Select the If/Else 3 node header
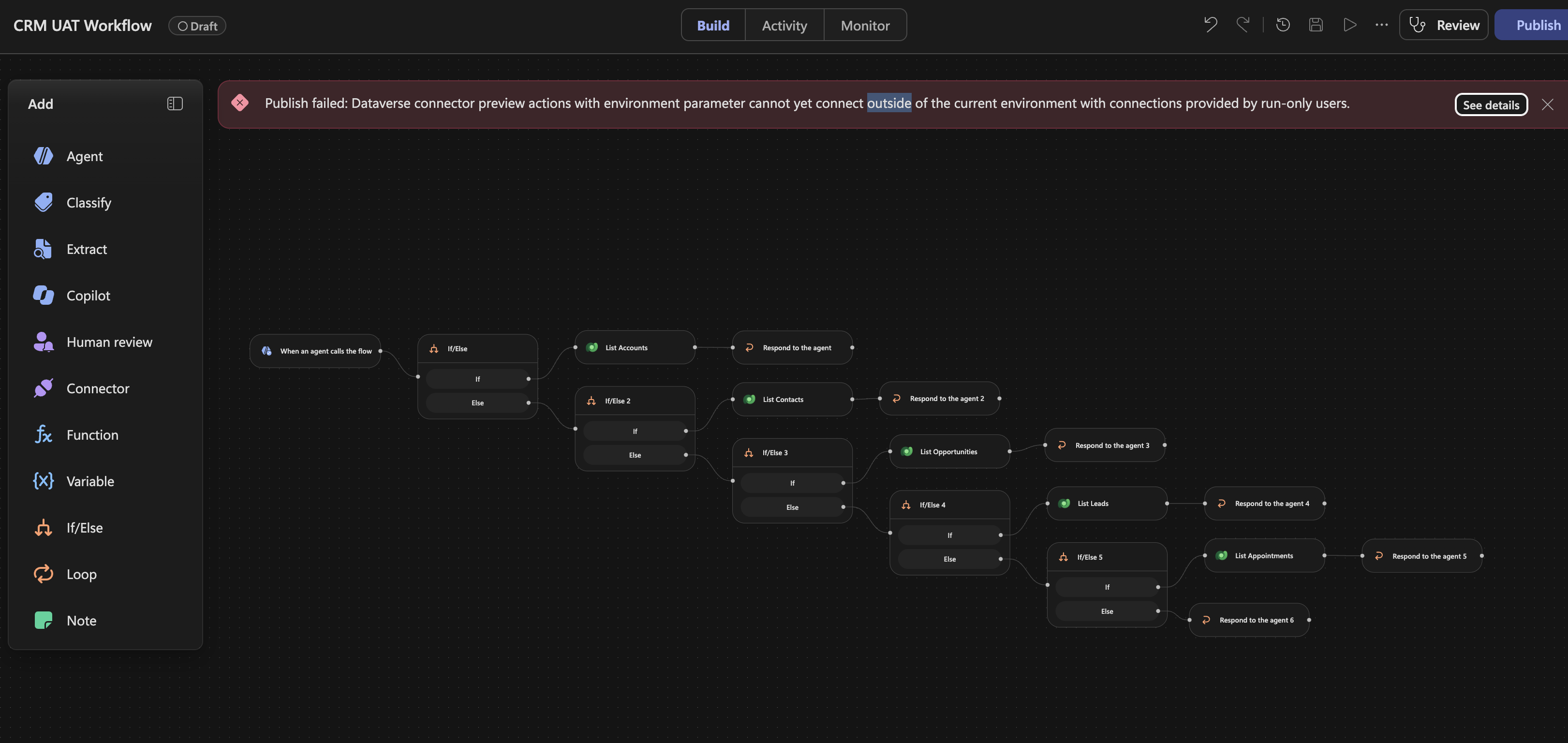This screenshot has height=743, width=1568. tap(792, 453)
